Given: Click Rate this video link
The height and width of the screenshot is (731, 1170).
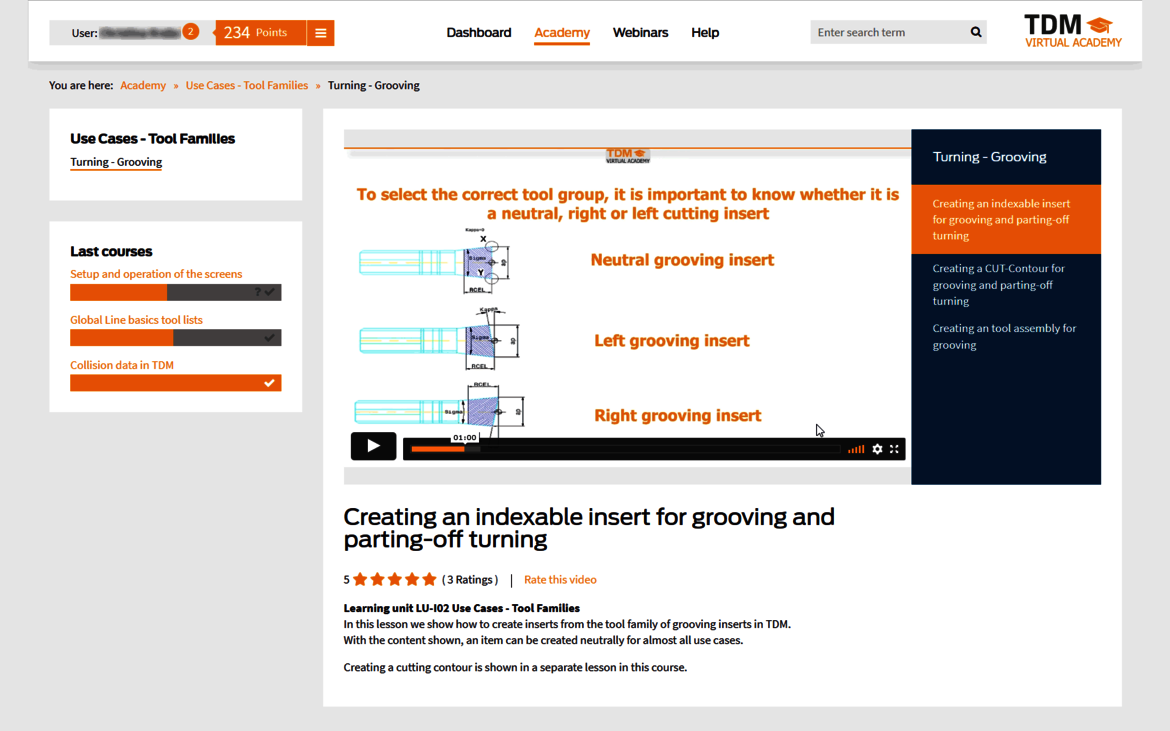Looking at the screenshot, I should pos(560,580).
